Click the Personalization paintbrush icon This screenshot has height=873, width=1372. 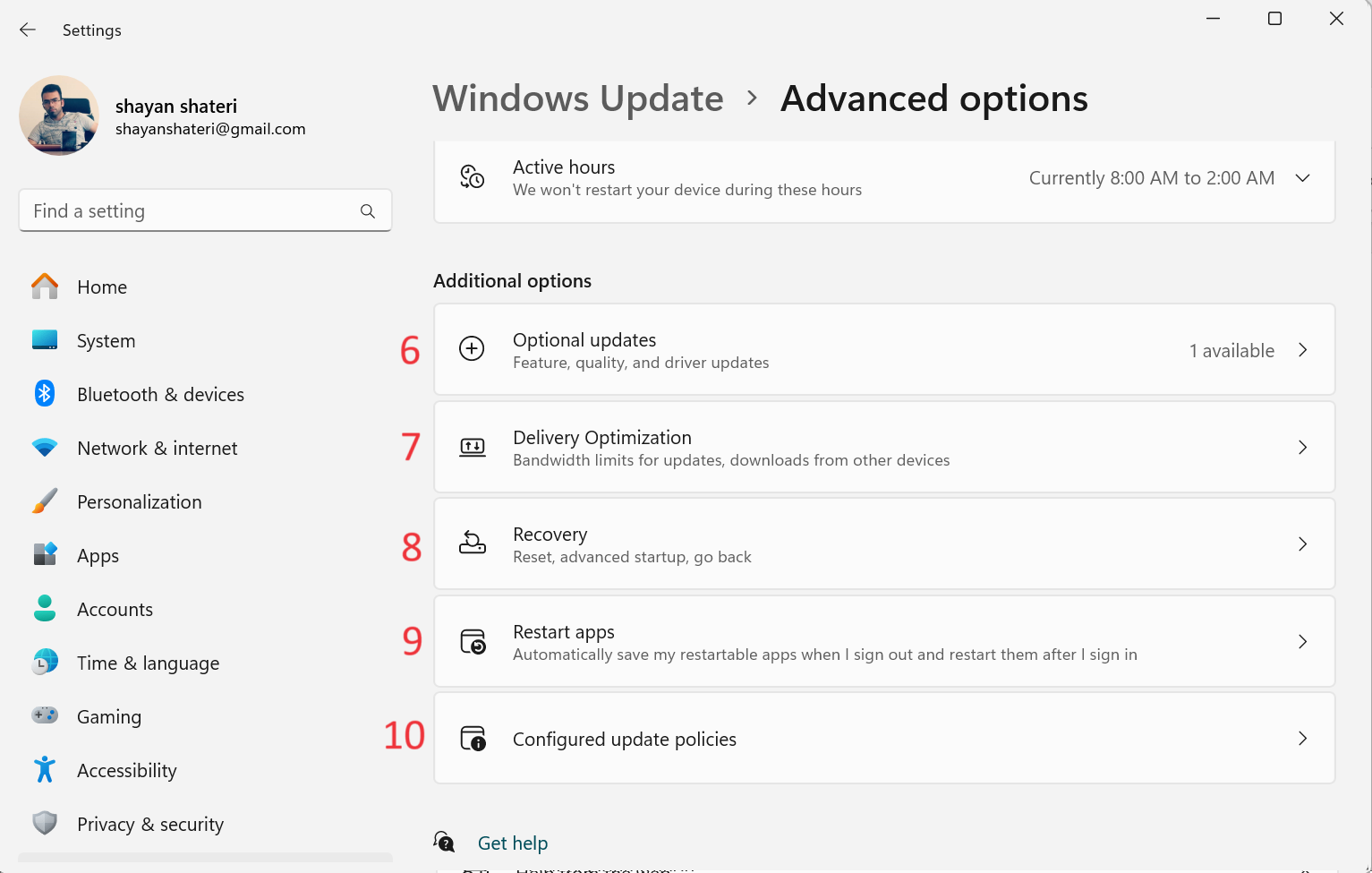coord(45,501)
